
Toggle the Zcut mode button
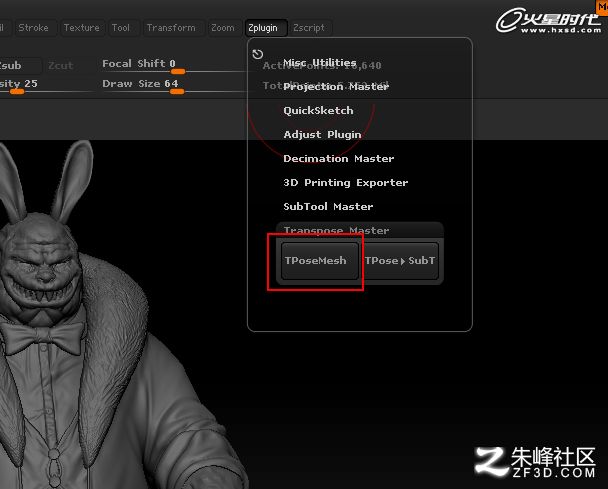click(x=61, y=65)
